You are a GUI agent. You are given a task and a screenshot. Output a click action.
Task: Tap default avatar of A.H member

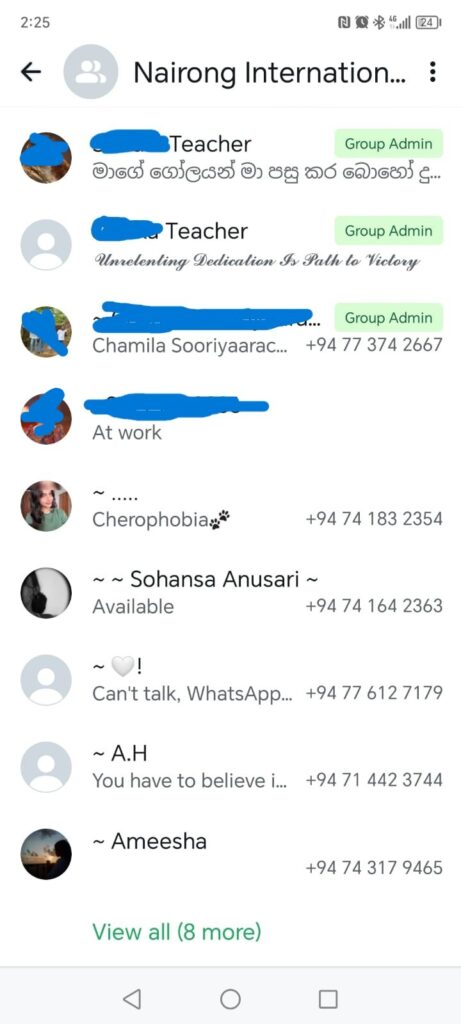[x=46, y=767]
